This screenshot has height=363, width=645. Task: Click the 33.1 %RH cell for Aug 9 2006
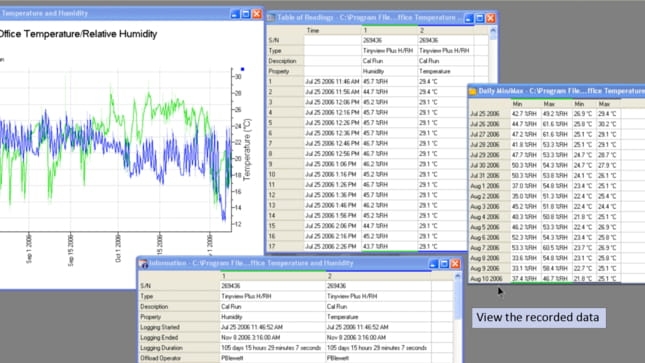tap(525, 268)
